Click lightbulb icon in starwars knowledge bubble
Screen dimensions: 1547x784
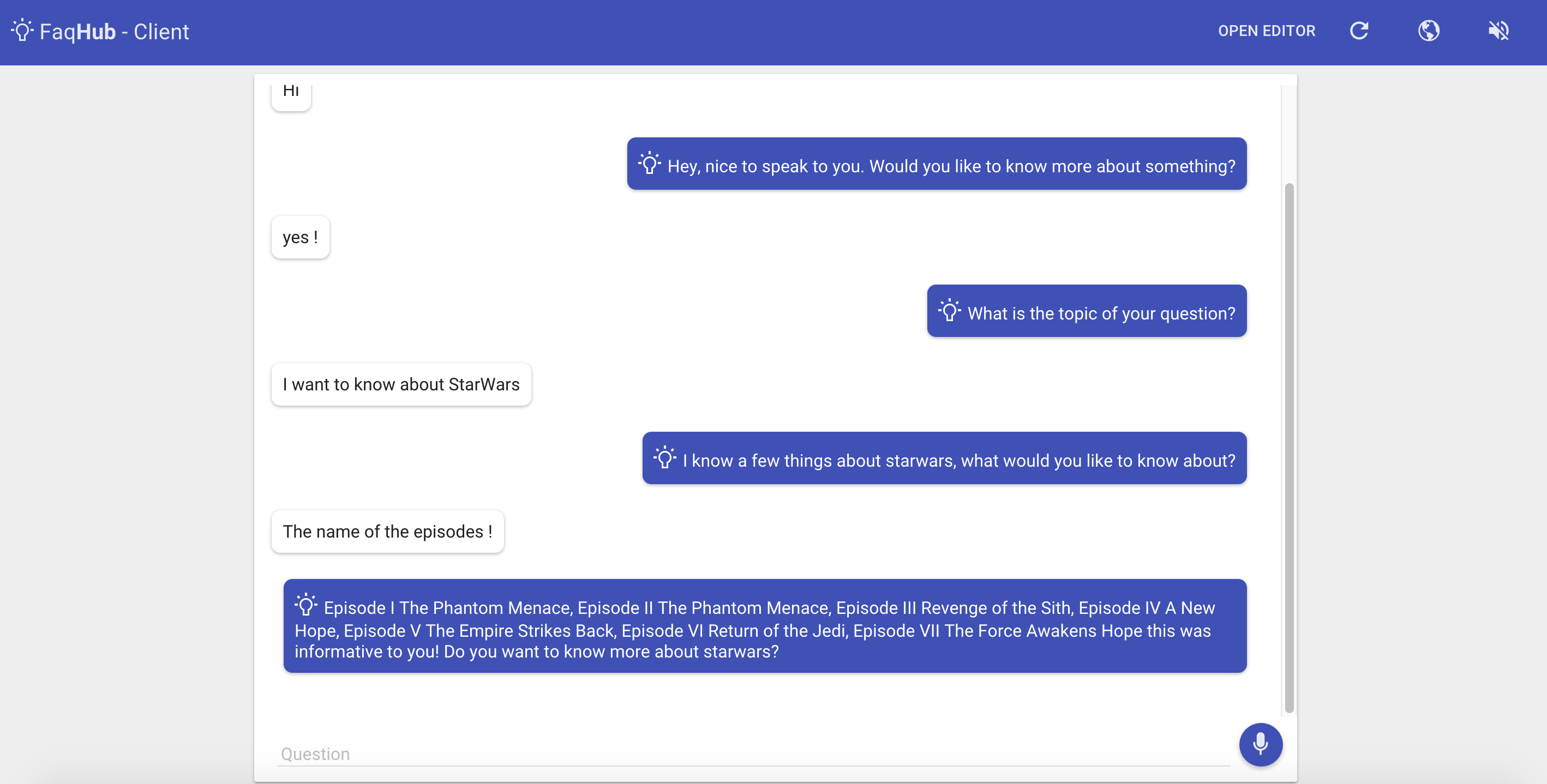click(664, 457)
